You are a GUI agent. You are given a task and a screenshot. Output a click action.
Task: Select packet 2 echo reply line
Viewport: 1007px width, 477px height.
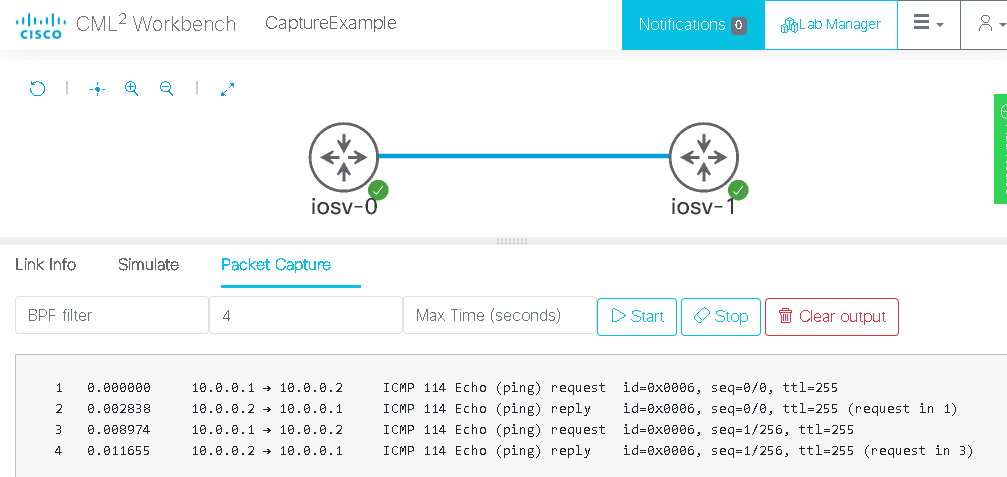click(506, 408)
